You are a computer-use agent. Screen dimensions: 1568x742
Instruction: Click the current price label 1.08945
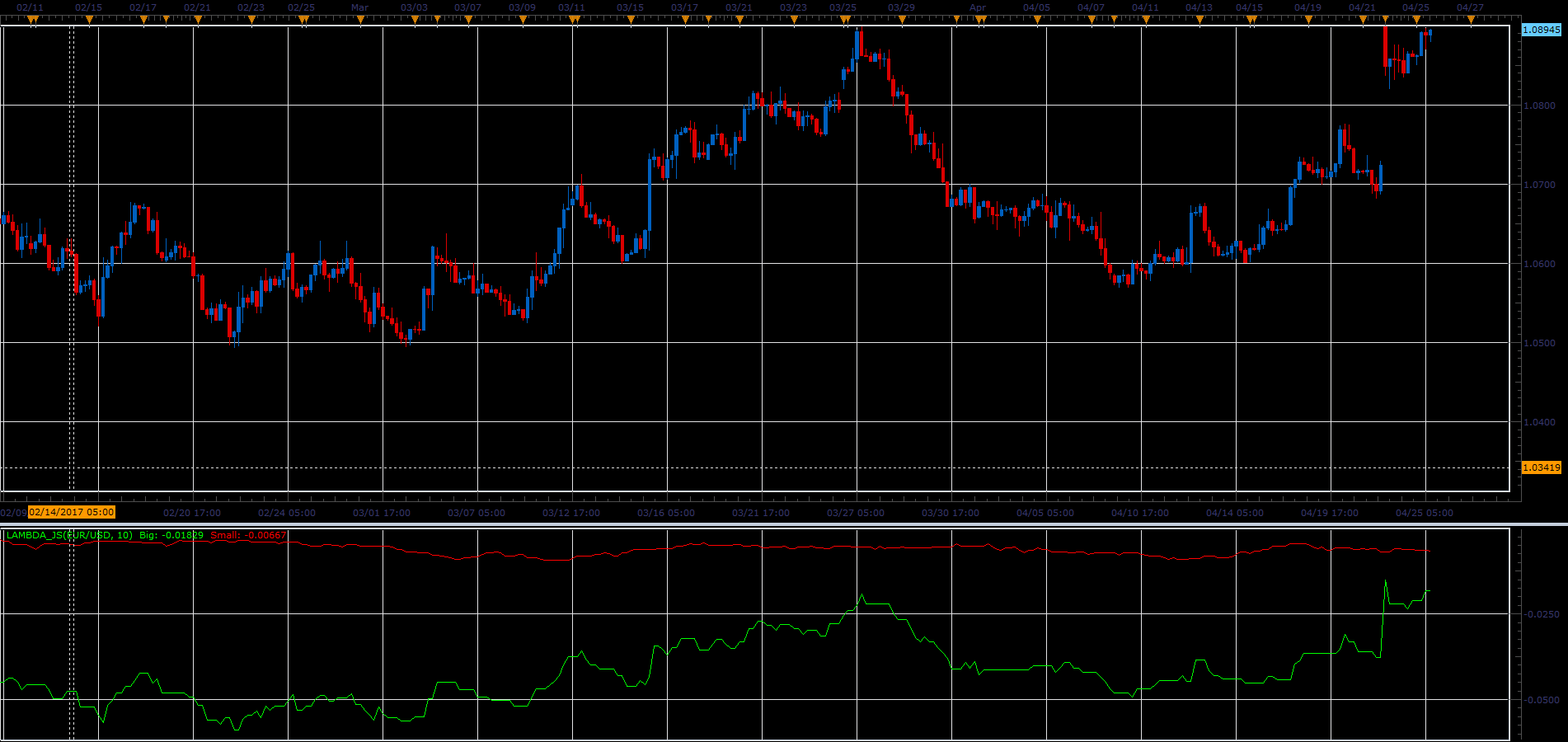pyautogui.click(x=1541, y=30)
